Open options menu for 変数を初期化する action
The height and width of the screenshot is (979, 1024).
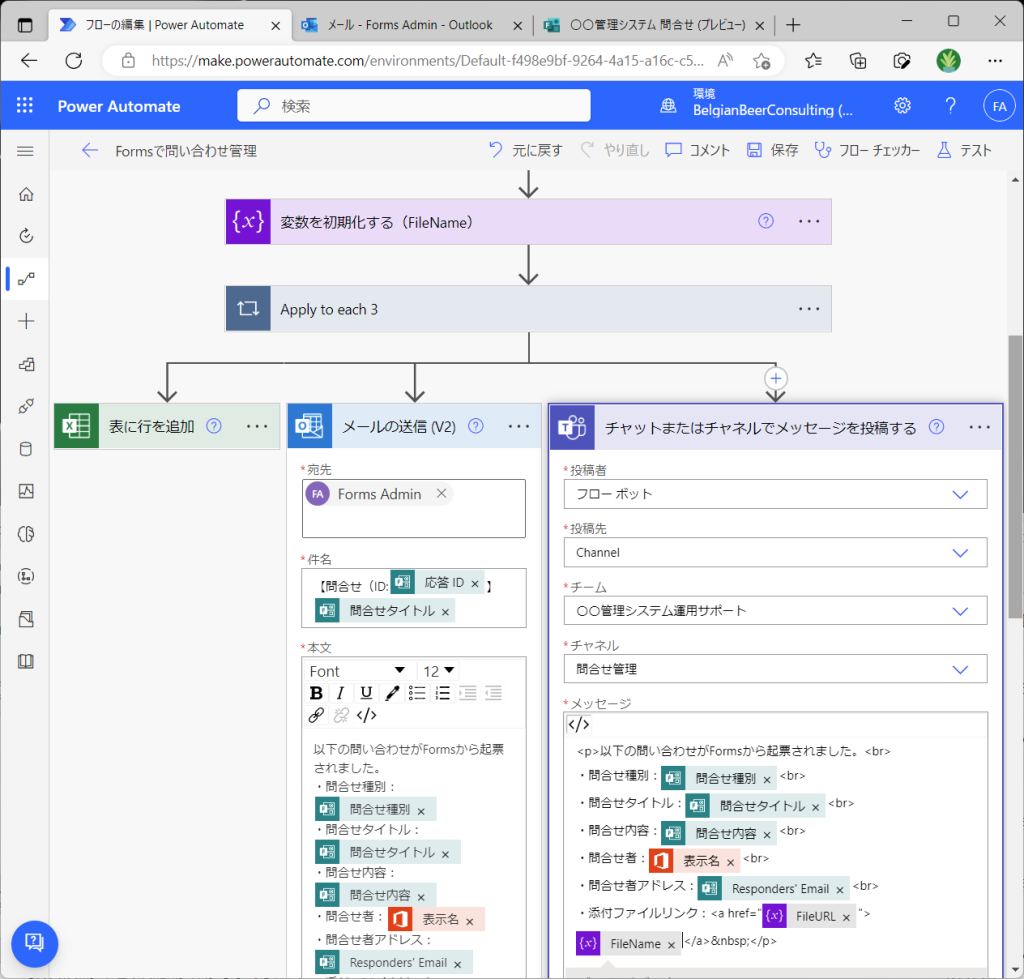click(808, 221)
